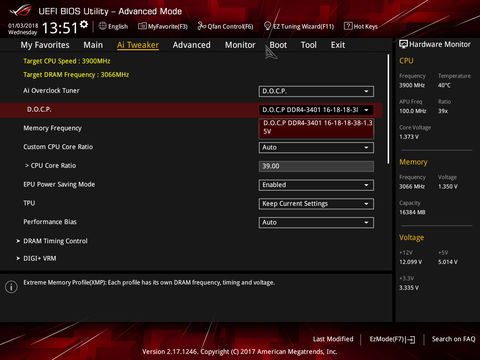
Task: Click the info icon in the help panel
Action: click(x=11, y=287)
